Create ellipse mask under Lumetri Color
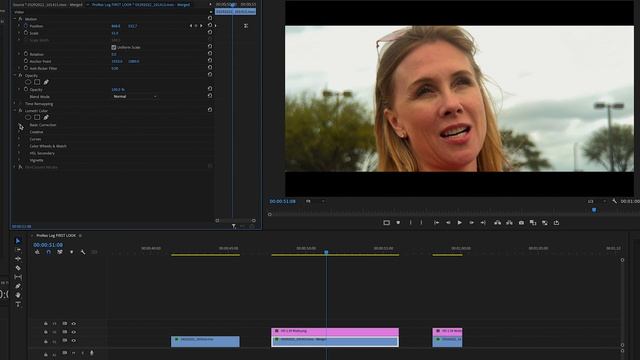 28,118
